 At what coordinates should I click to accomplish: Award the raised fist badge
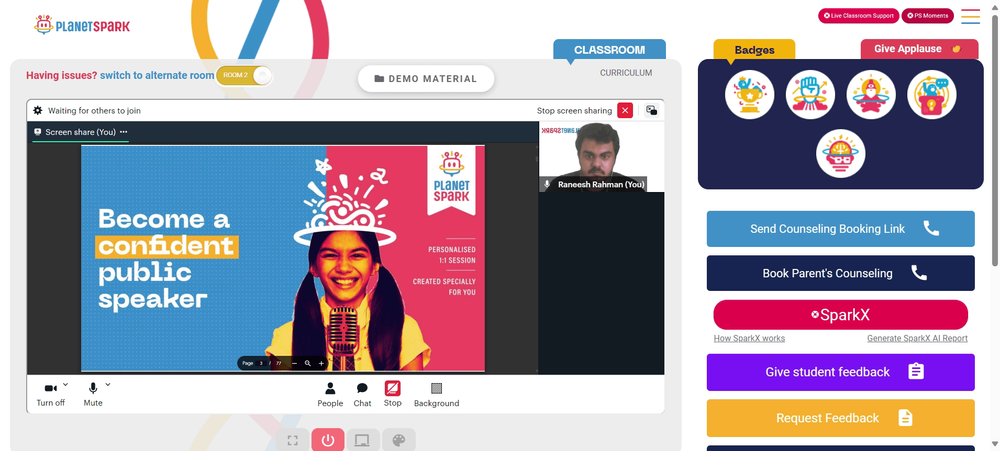810,94
